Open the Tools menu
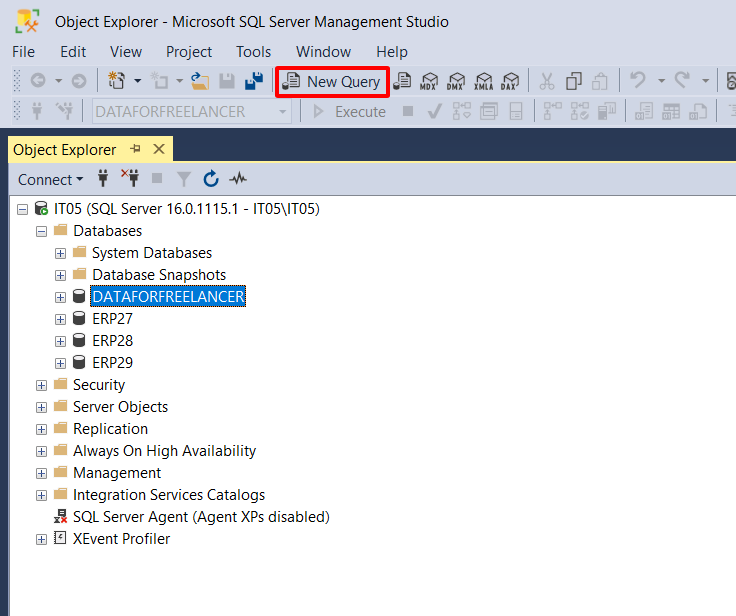The image size is (736, 616). click(x=253, y=52)
